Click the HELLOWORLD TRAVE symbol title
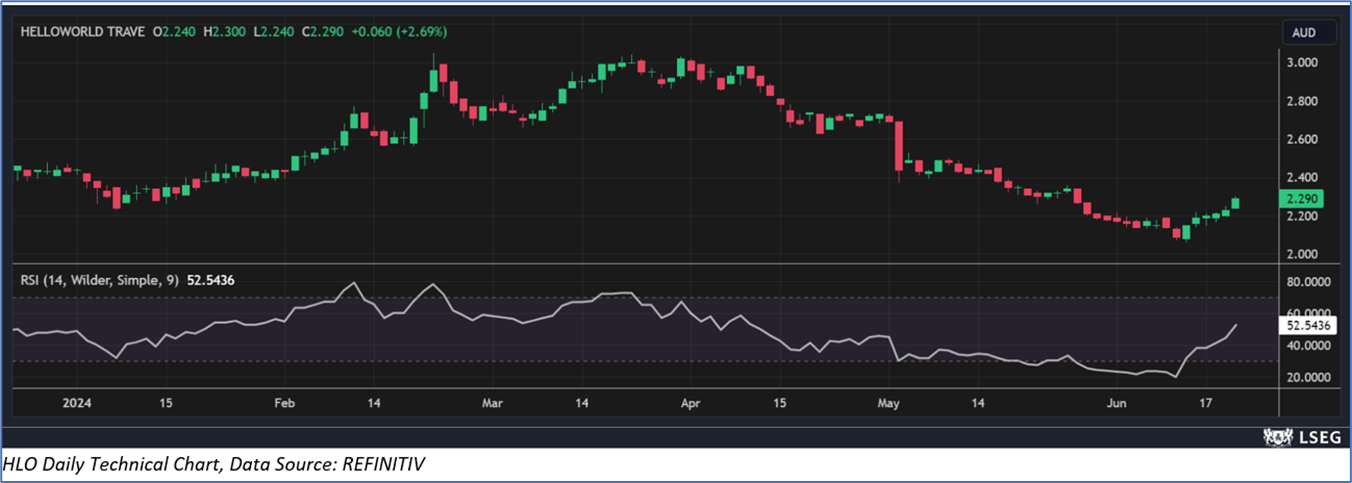This screenshot has width=1352, height=483. [82, 32]
